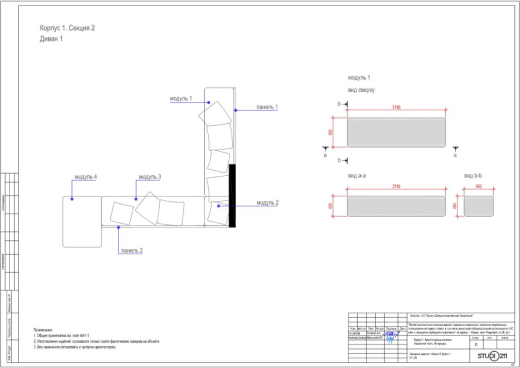
Task: Select the 'модуль 1' callout label
Action: click(181, 99)
